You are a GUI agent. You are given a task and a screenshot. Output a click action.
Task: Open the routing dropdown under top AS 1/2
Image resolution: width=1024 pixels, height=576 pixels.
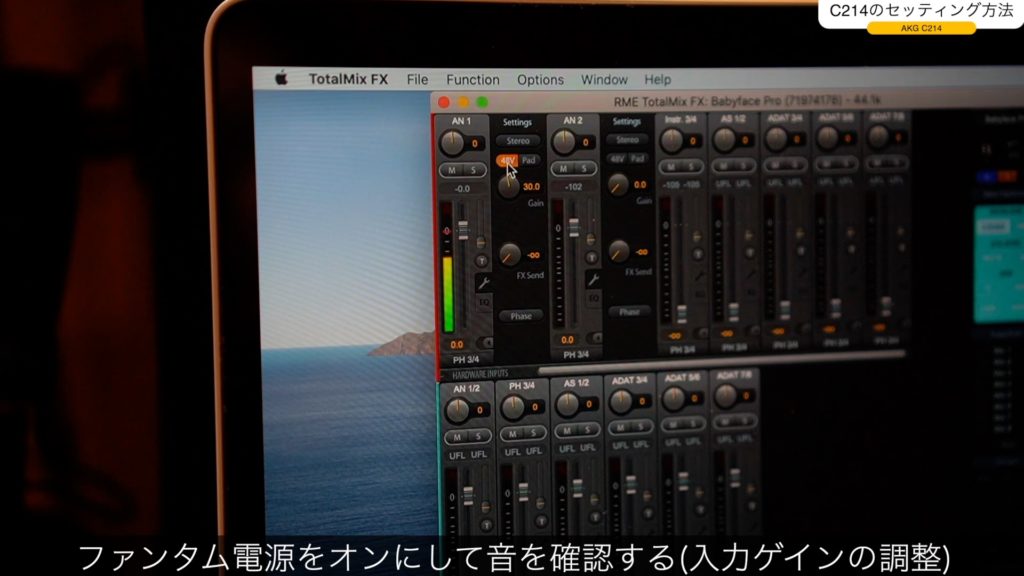coord(735,347)
